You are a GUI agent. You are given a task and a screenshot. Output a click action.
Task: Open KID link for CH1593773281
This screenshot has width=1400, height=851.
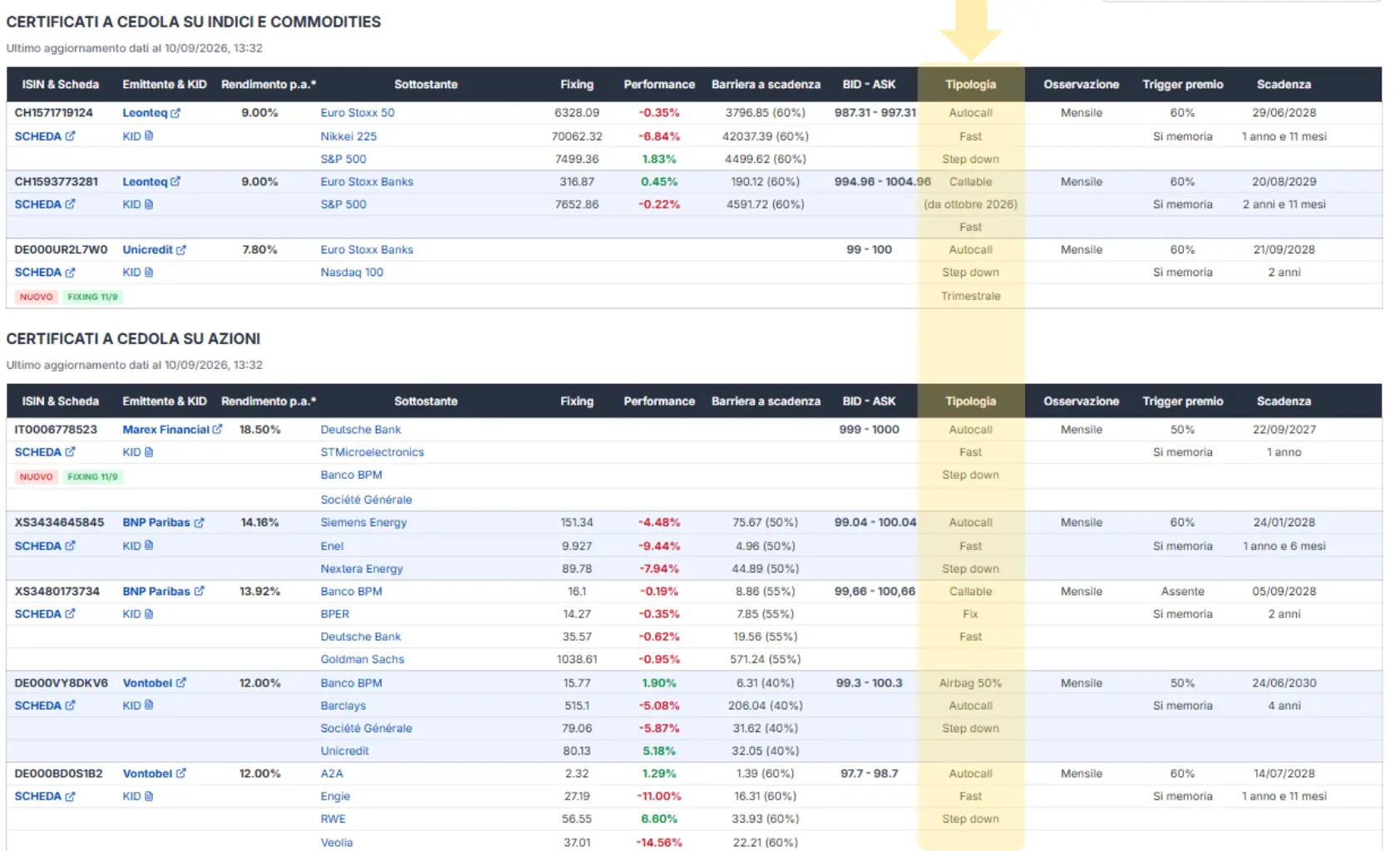(x=138, y=204)
